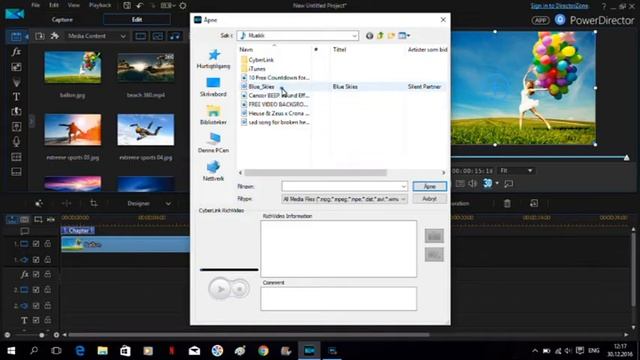
Task: Open the Title Room T icon
Action: point(16,97)
